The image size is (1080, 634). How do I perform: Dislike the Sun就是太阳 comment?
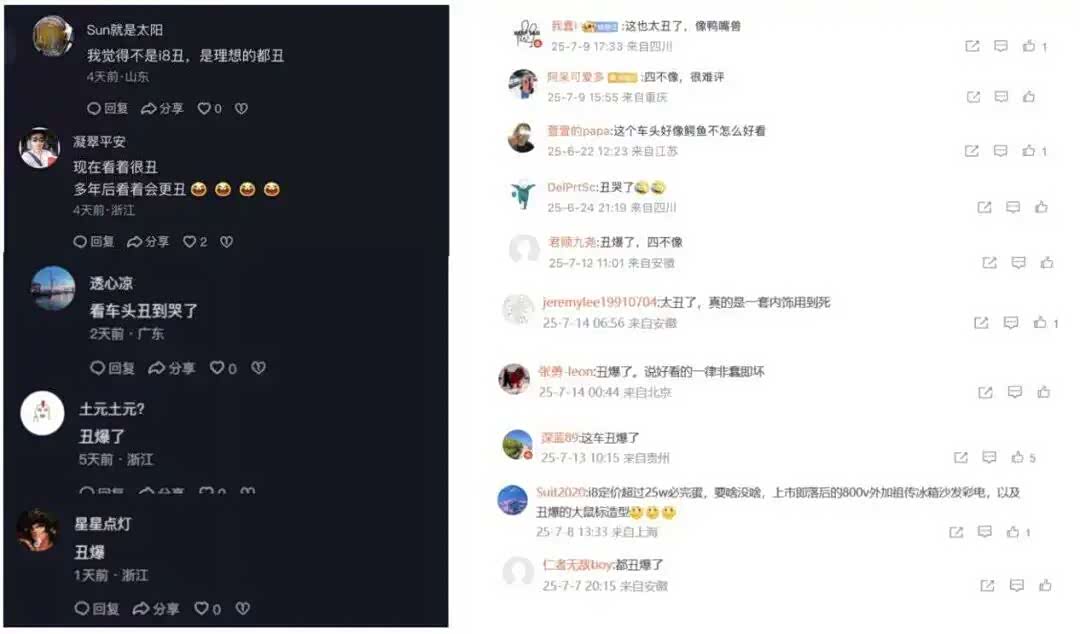[x=241, y=108]
